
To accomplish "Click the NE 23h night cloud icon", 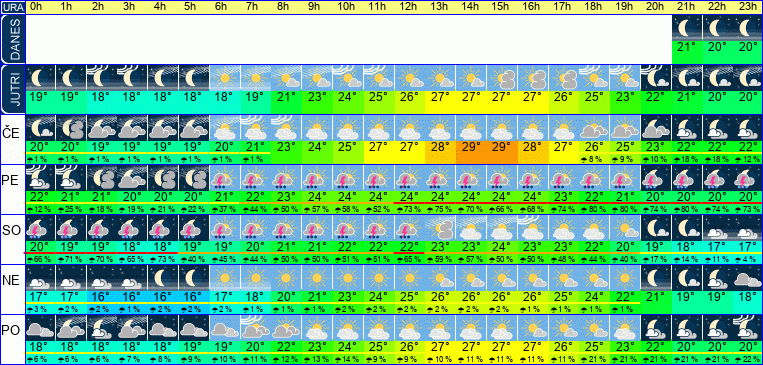I will pyautogui.click(x=748, y=278).
